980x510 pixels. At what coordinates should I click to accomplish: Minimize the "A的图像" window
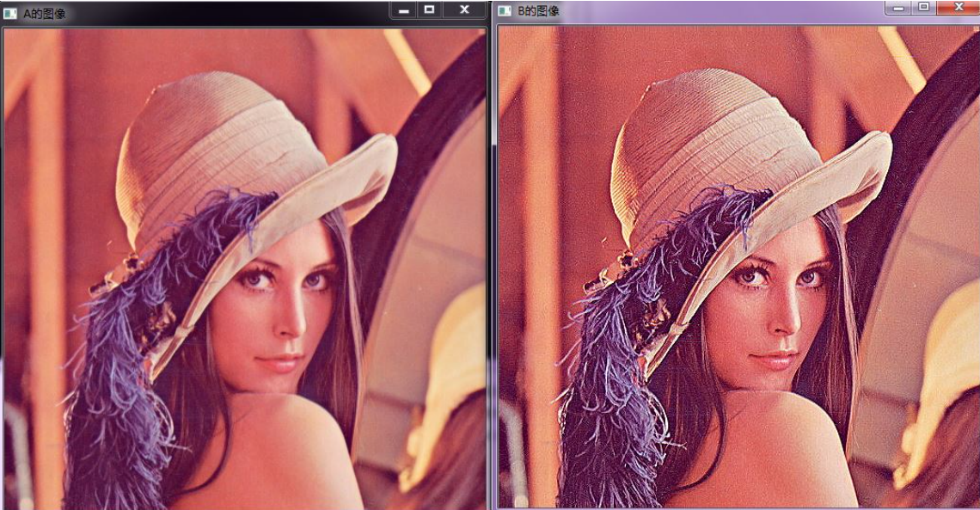(404, 10)
